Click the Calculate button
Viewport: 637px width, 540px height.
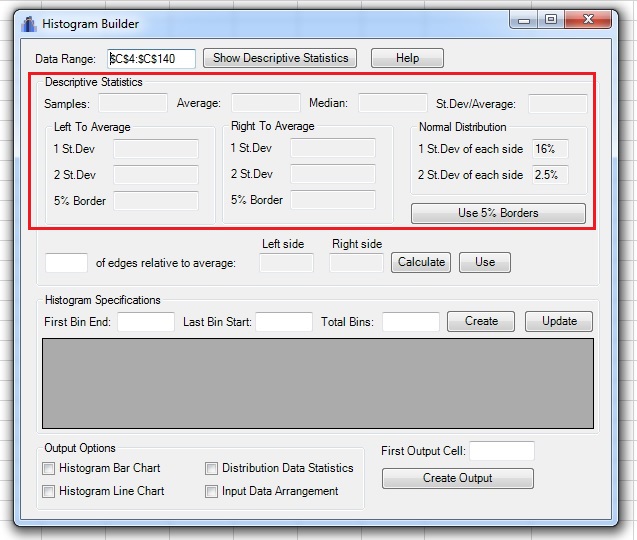(421, 262)
